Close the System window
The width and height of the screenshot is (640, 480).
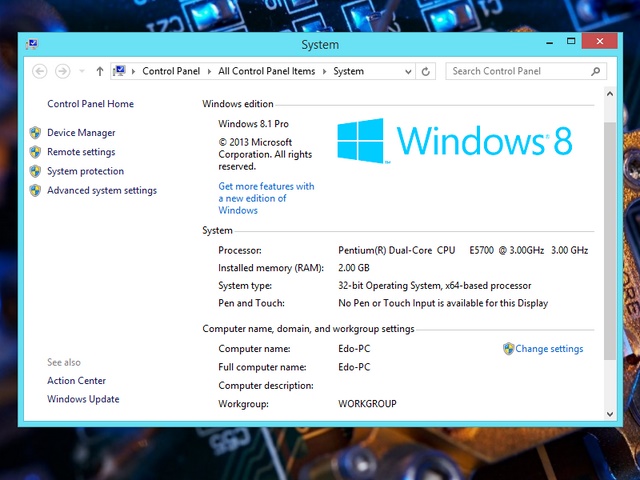tap(600, 41)
